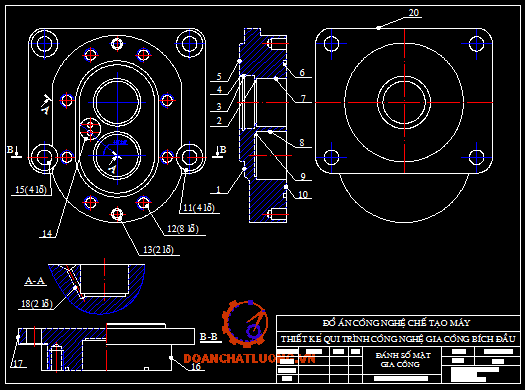The width and height of the screenshot is (525, 390).
Task: Select callout number 10 on the section view
Action: pyautogui.click(x=303, y=194)
